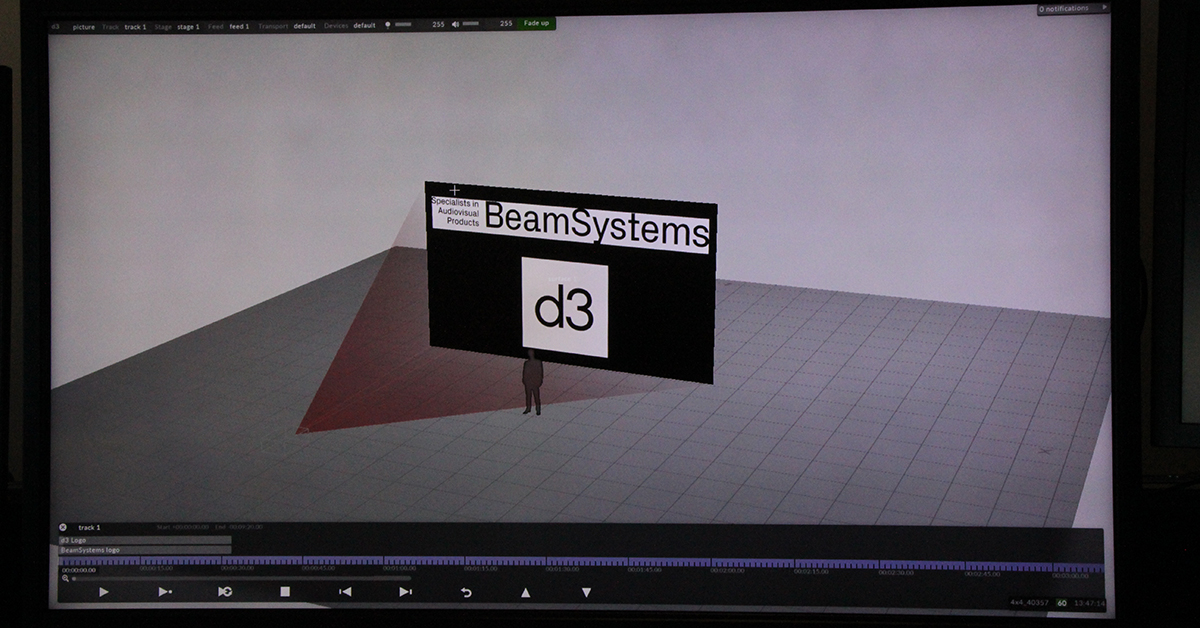Click the 00:00:15.00 timeline marker
Image resolution: width=1200 pixels, height=628 pixels.
(x=156, y=569)
